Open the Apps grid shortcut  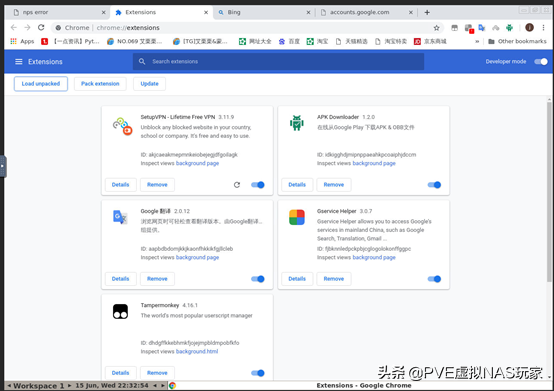coord(22,41)
